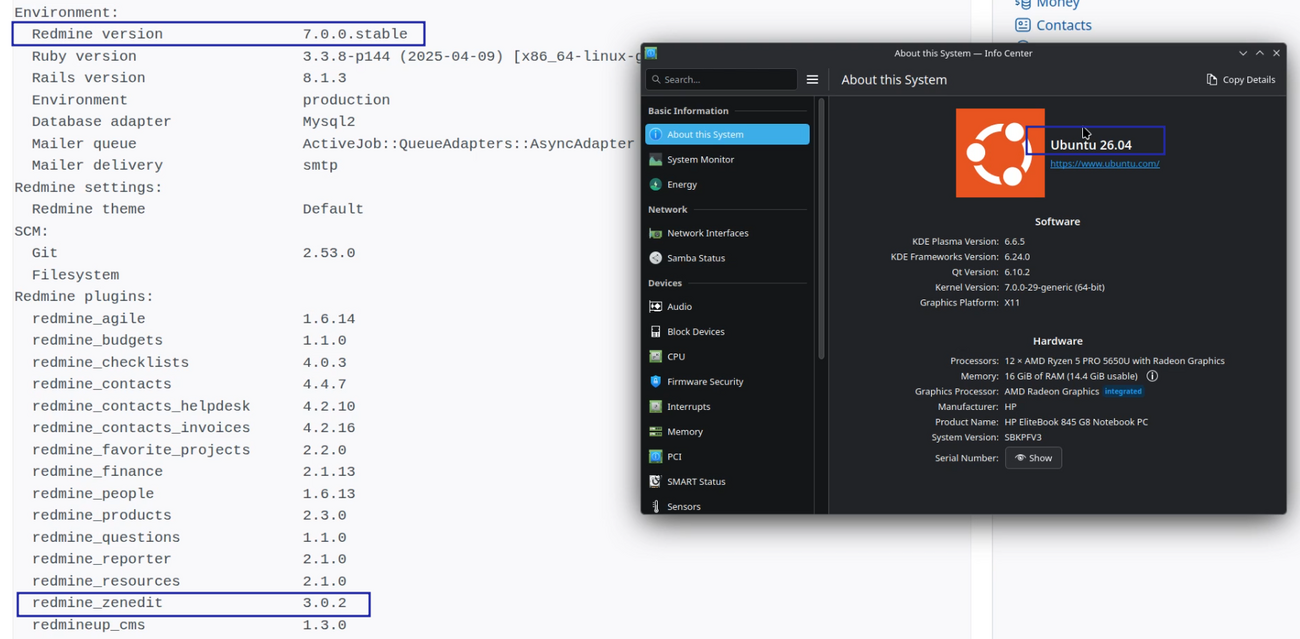Click the Contacts icon in Redmine sidebar
The image size is (1300, 639).
point(1022,25)
